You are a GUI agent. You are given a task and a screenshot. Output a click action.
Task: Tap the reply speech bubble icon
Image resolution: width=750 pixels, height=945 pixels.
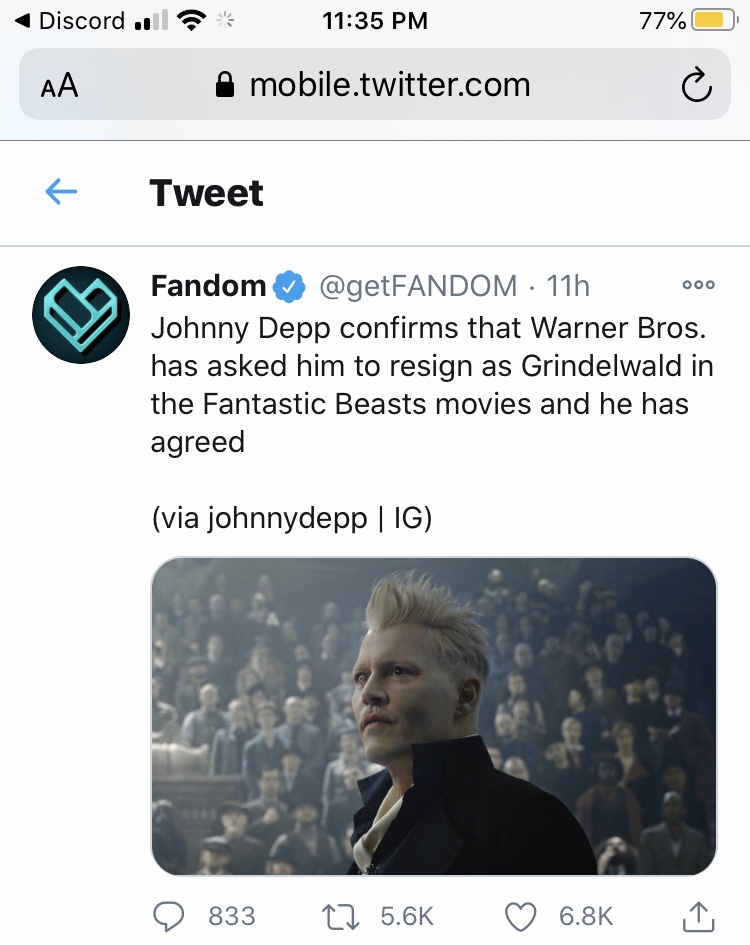(x=168, y=916)
